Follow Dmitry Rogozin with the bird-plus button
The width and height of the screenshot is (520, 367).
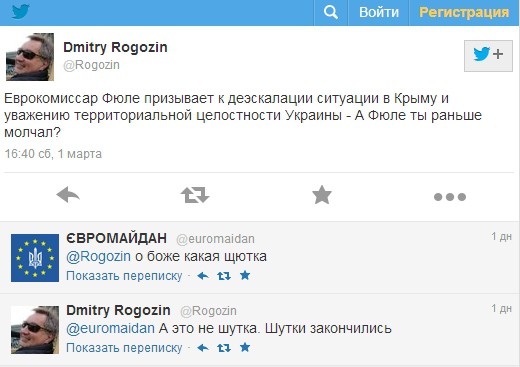488,56
